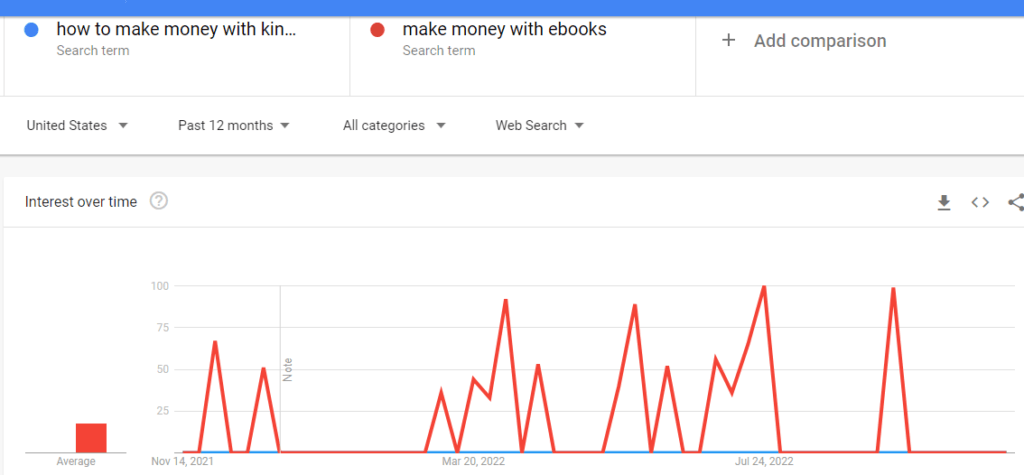Edit the 'how to make money with kin...' term
The width and height of the screenshot is (1024, 475).
pos(176,29)
